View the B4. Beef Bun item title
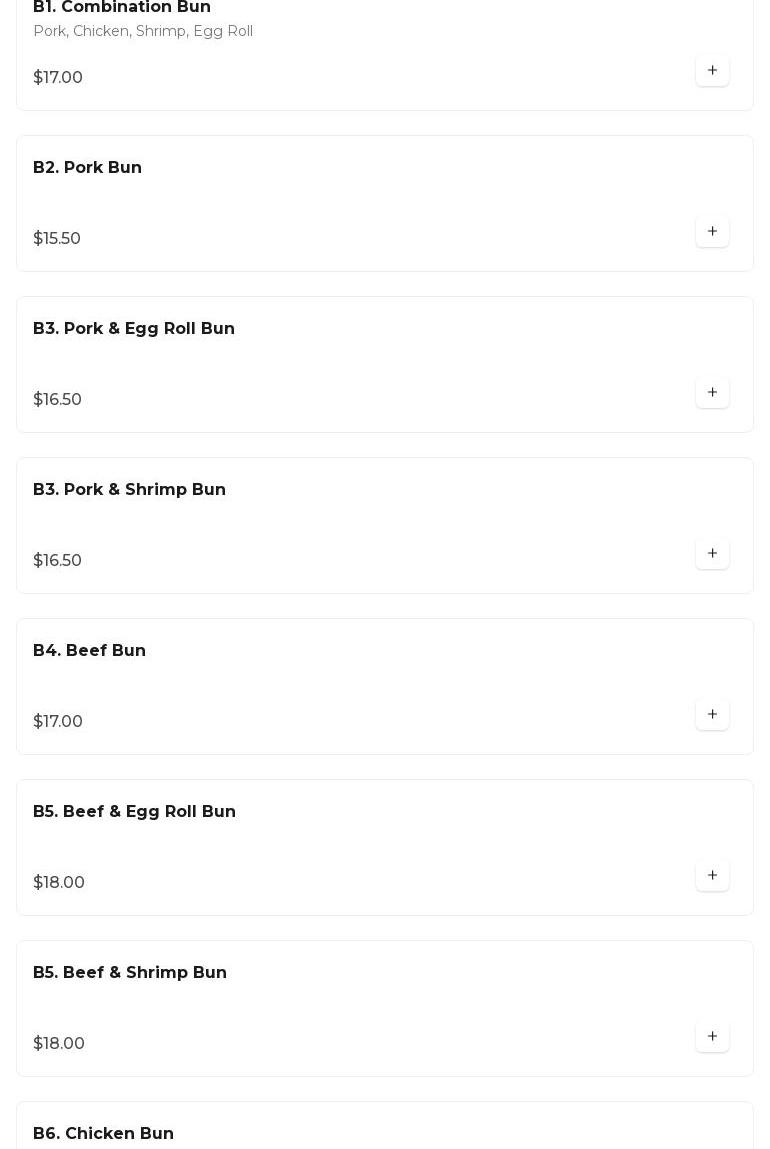The image size is (770, 1149). coord(90,651)
